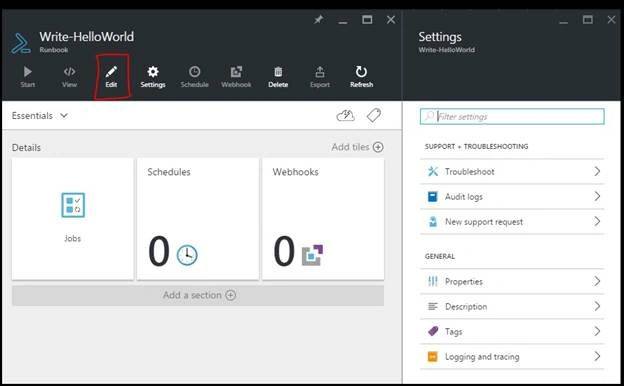Screen dimensions: 624x386
Task: Expand Audit logs chevron arrow
Action: click(597, 196)
